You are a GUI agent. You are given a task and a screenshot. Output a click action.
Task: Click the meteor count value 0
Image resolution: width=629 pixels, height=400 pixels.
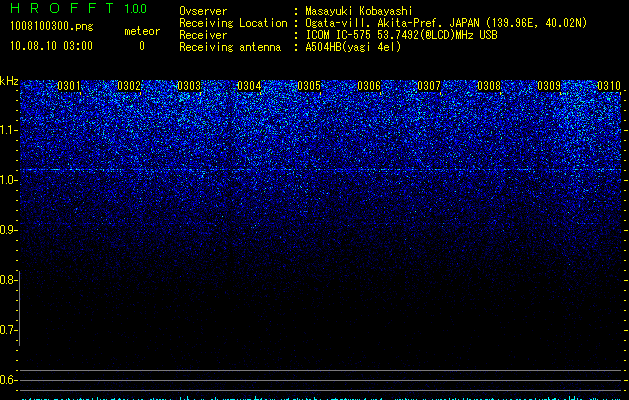(x=142, y=46)
